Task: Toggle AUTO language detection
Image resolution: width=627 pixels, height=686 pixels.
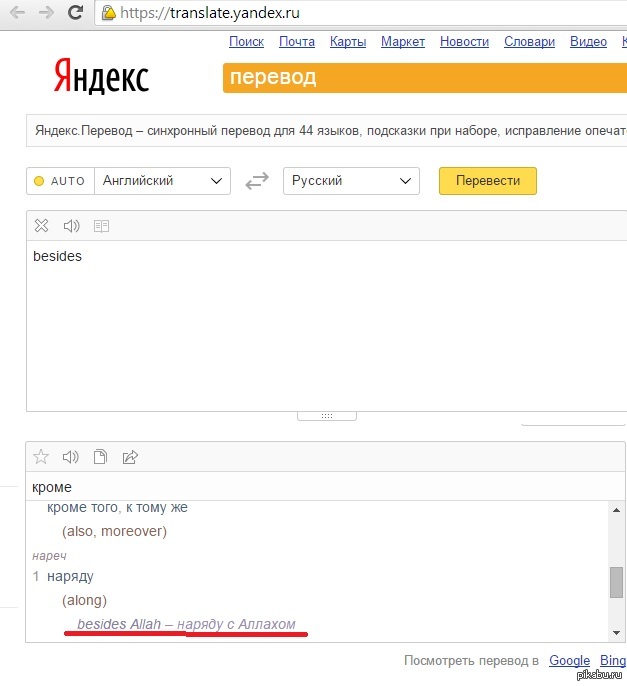Action: pyautogui.click(x=60, y=181)
